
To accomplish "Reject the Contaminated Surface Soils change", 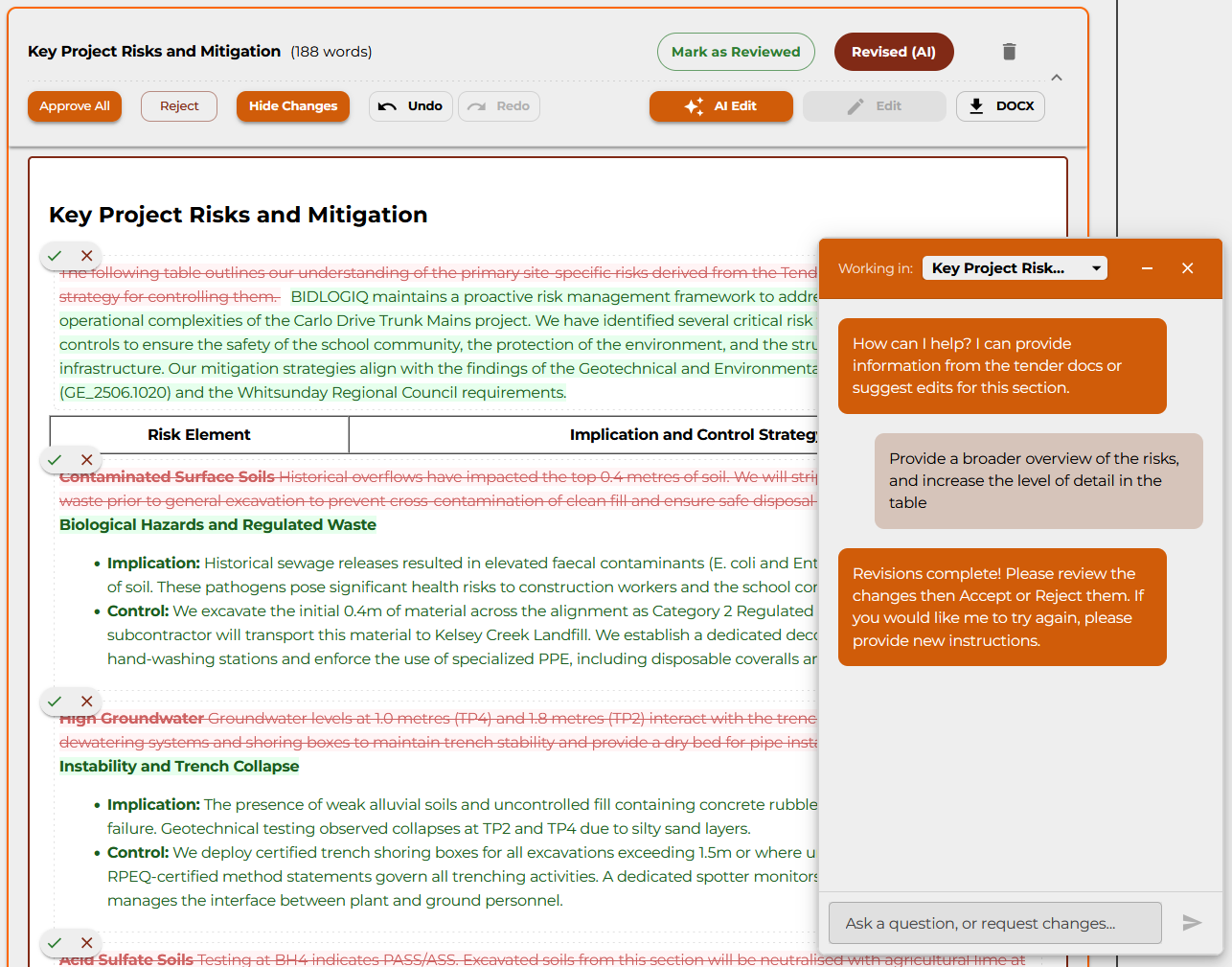I will (87, 460).
